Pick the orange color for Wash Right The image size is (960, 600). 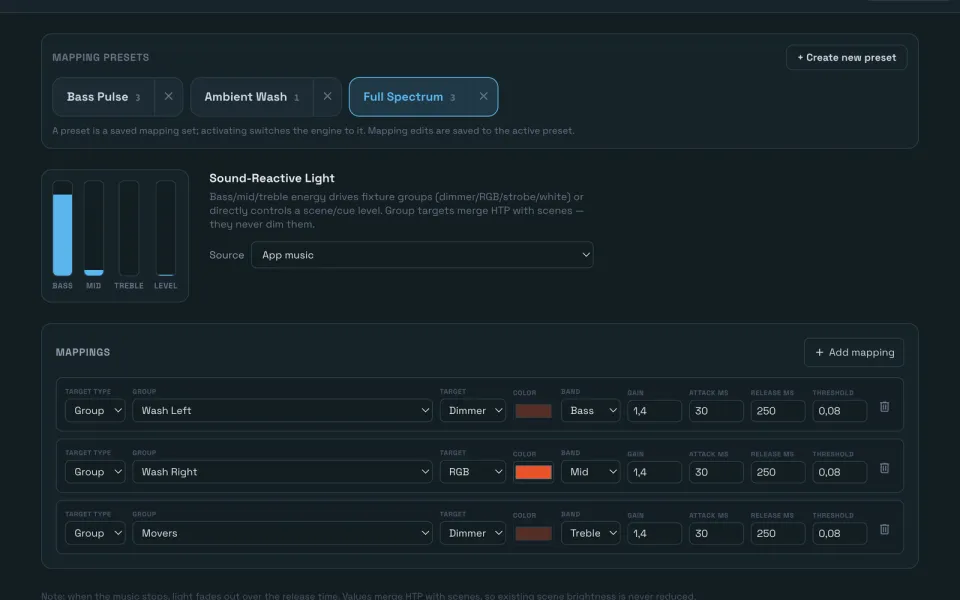tap(533, 472)
